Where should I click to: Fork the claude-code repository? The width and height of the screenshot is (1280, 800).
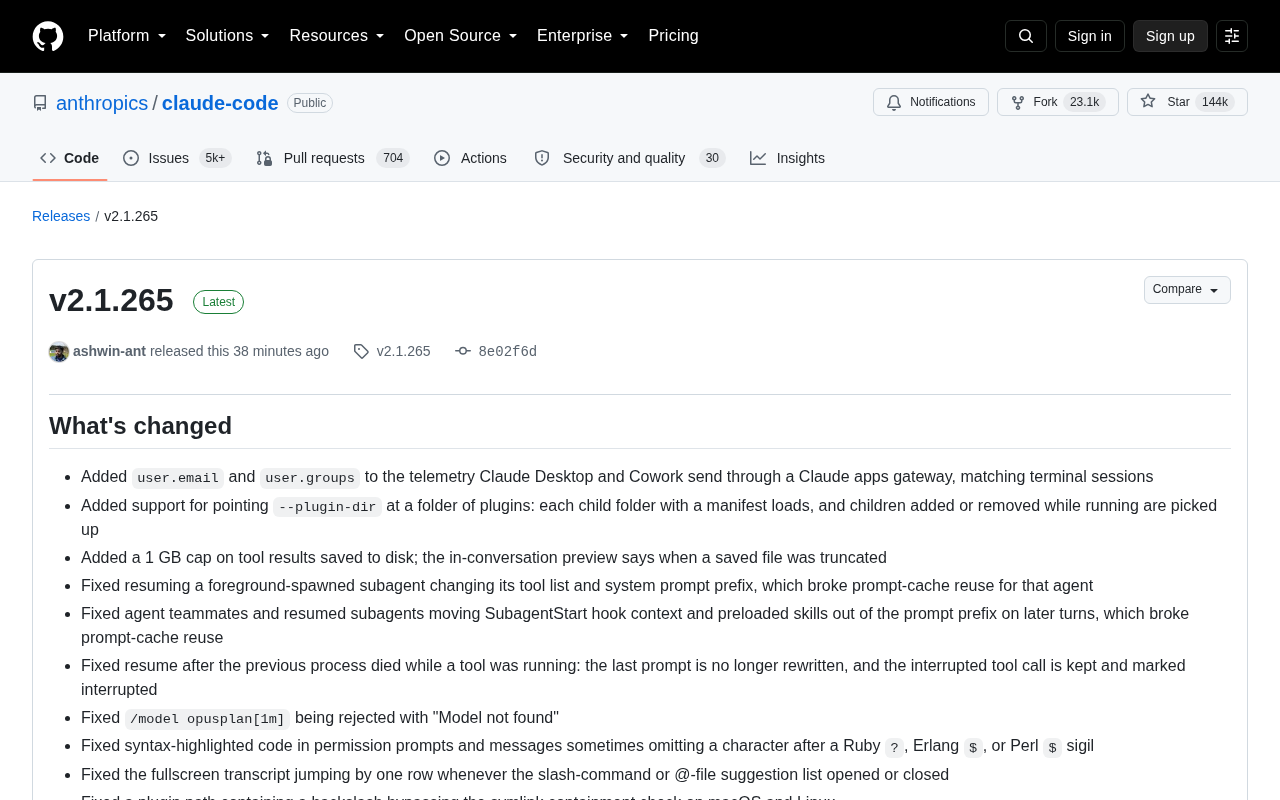coord(1058,102)
